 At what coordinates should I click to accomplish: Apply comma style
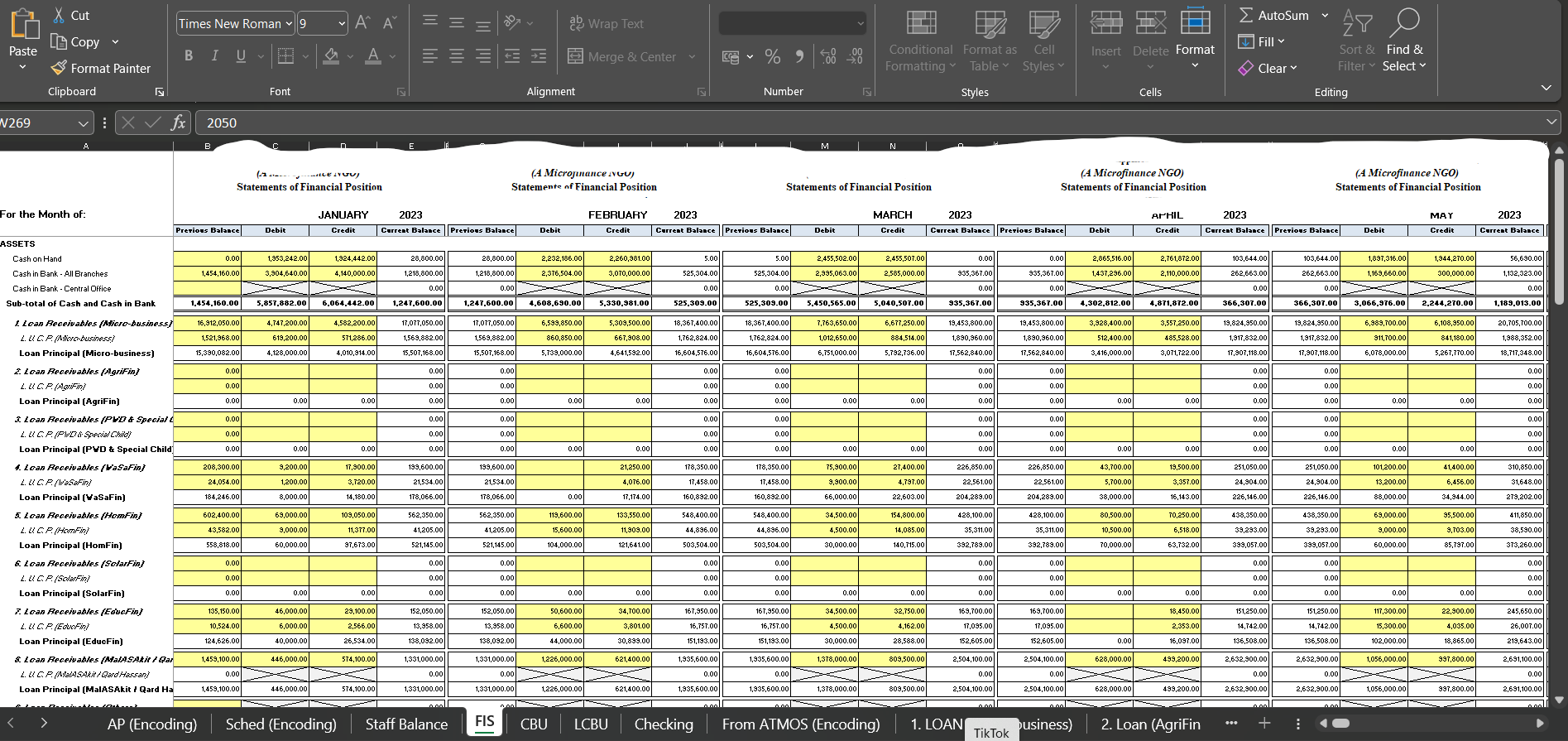coord(799,56)
